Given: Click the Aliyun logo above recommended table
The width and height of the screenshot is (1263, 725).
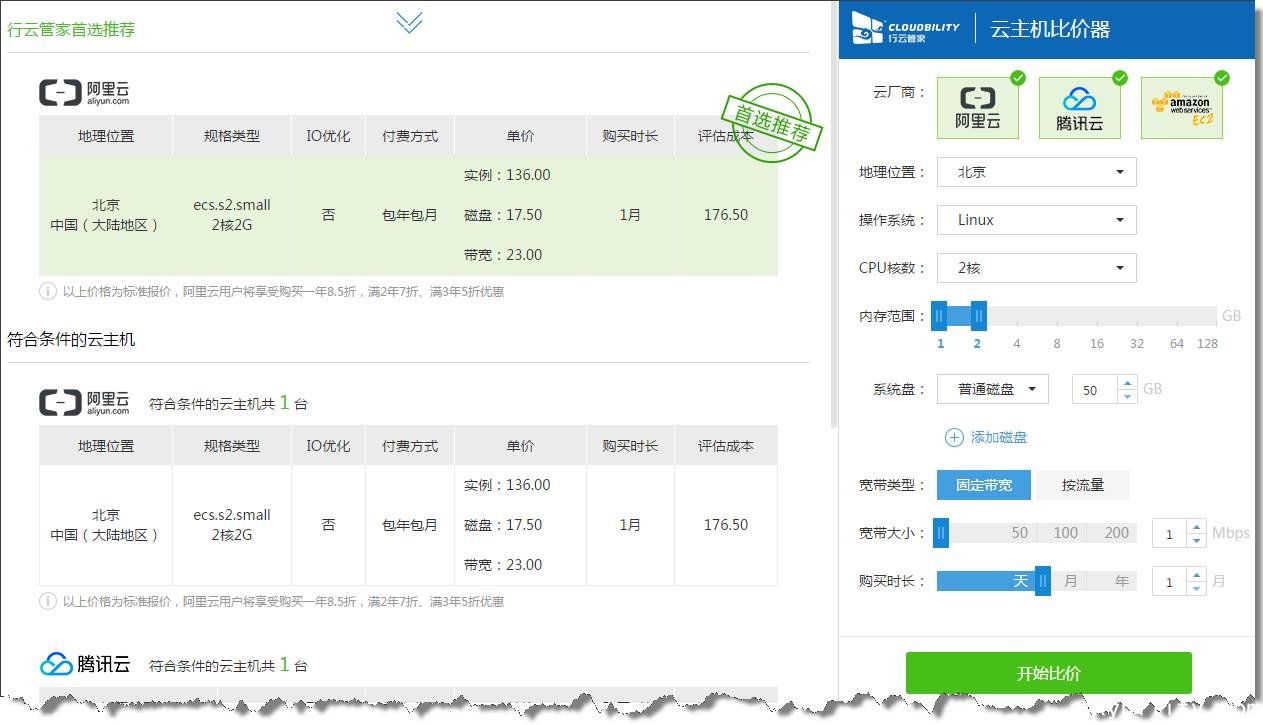Looking at the screenshot, I should (85, 92).
